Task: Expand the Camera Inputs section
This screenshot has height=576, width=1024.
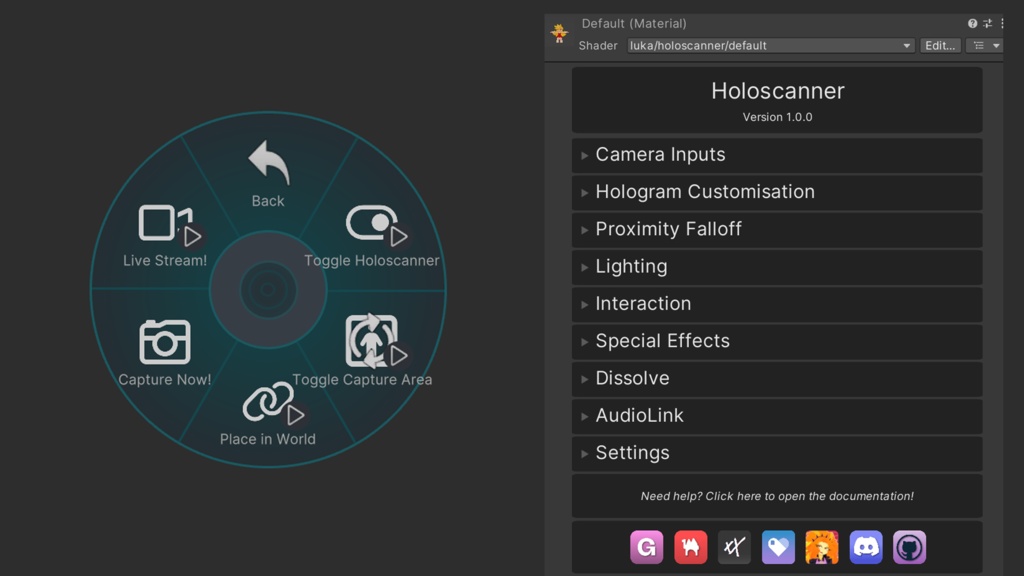Action: point(661,154)
